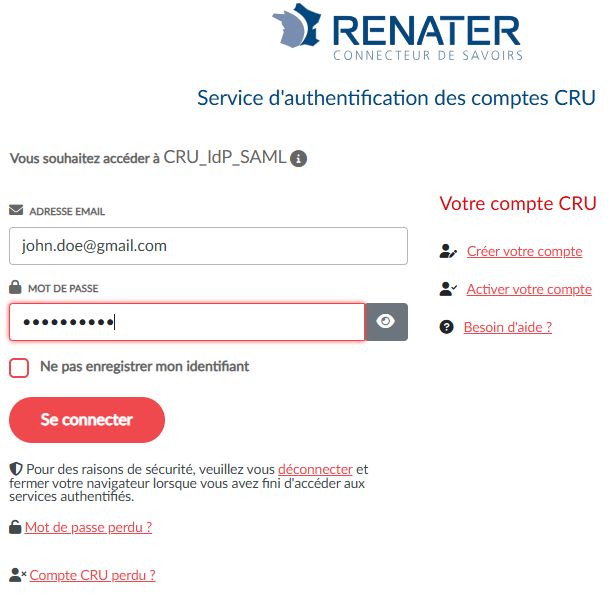Follow the déconnecter link
This screenshot has width=609, height=602.
315,469
